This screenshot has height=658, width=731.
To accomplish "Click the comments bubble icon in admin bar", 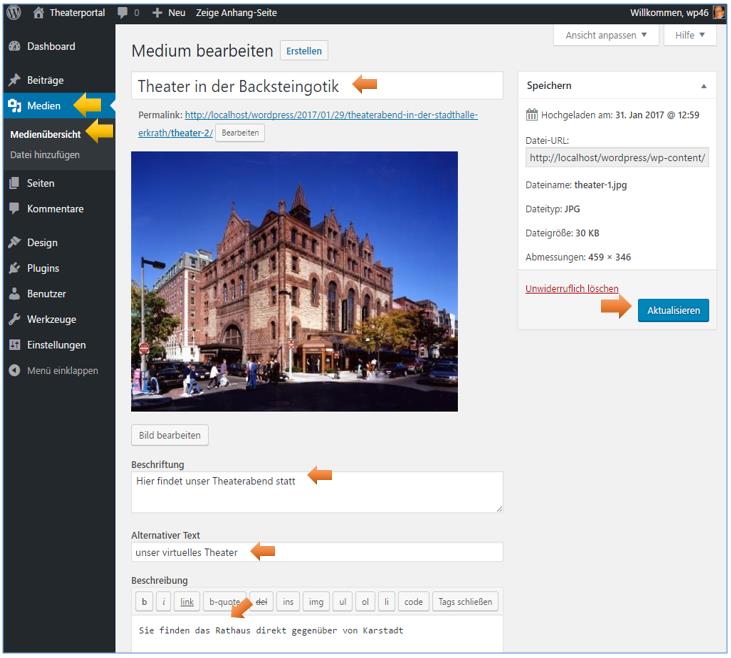I will [x=123, y=13].
